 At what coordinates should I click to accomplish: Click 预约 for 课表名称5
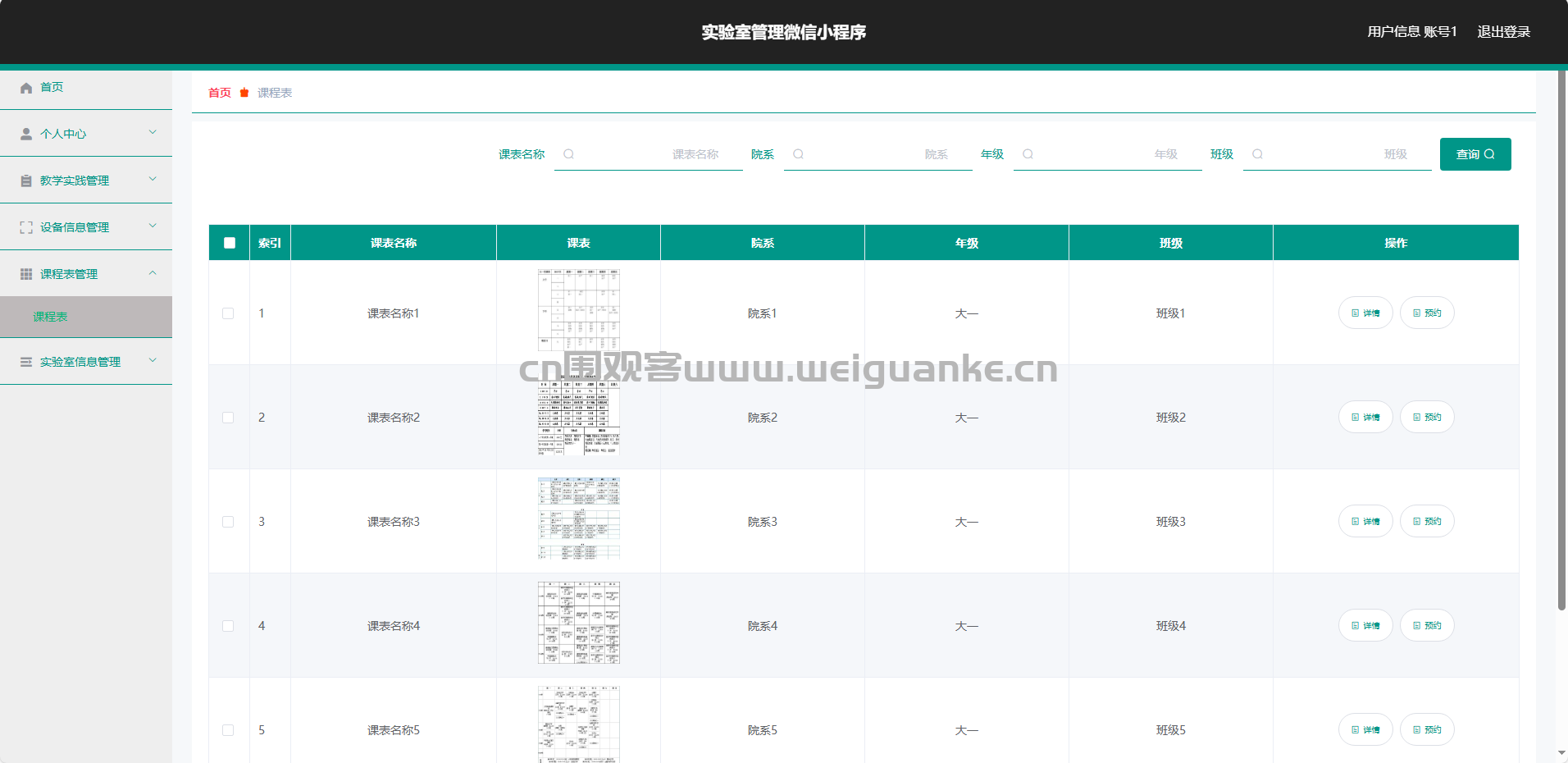pos(1427,729)
